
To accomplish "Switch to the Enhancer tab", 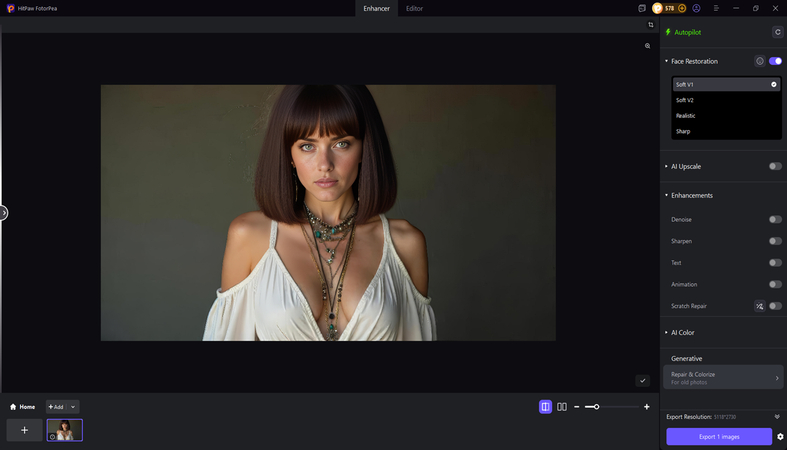I will coord(376,9).
